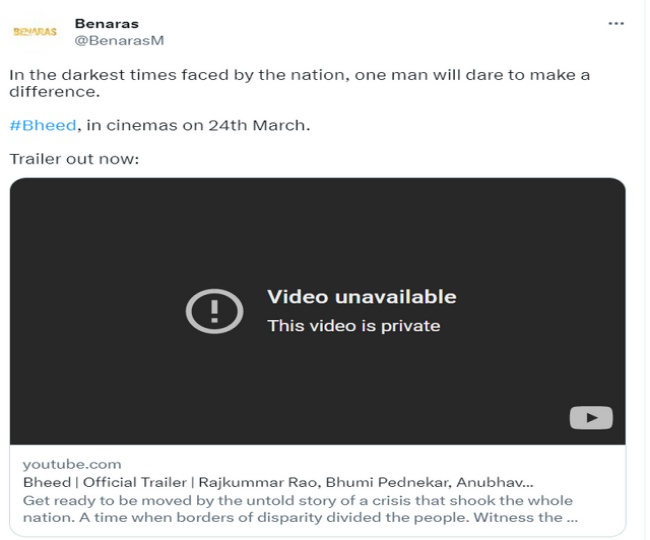Open the tweet's more options menu
This screenshot has width=650, height=540.
coord(616,22)
